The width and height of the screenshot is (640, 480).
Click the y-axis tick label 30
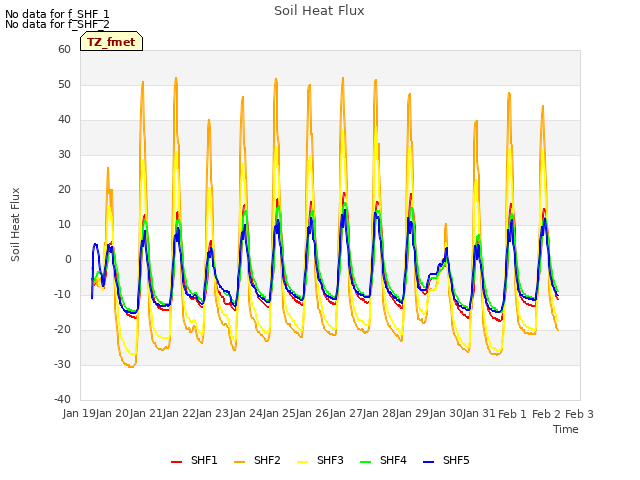click(64, 154)
